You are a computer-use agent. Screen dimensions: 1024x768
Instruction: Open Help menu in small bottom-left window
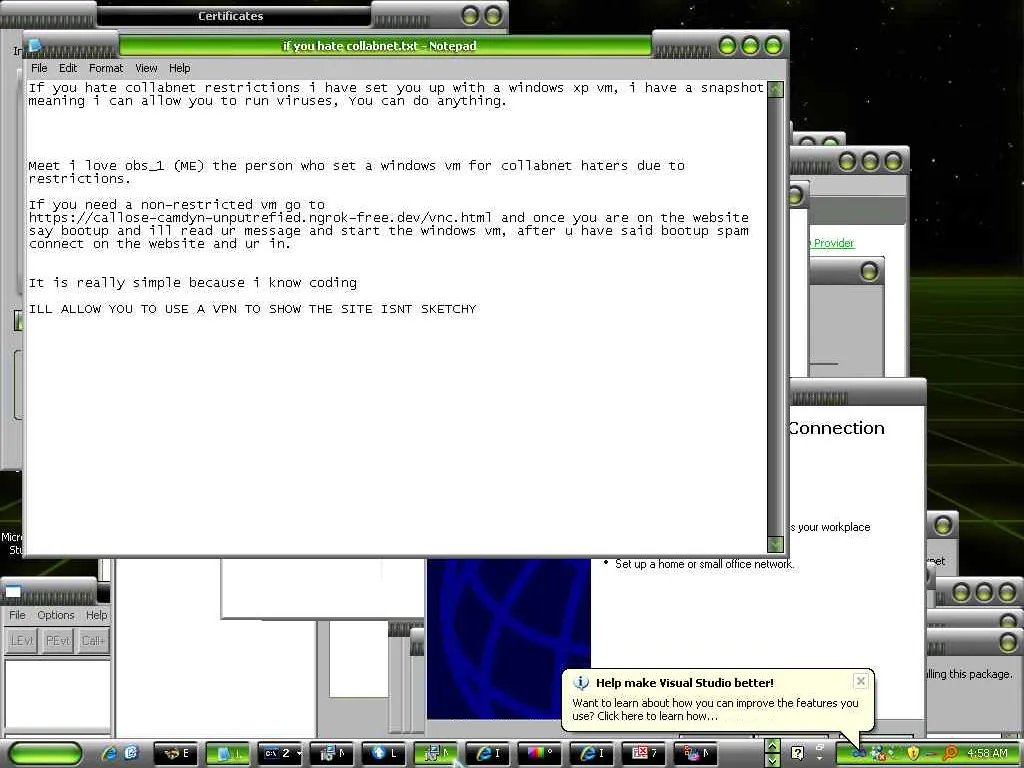[x=96, y=615]
